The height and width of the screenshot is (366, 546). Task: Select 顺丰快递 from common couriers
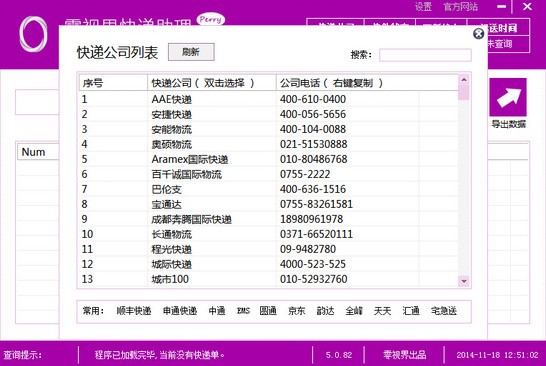(134, 311)
